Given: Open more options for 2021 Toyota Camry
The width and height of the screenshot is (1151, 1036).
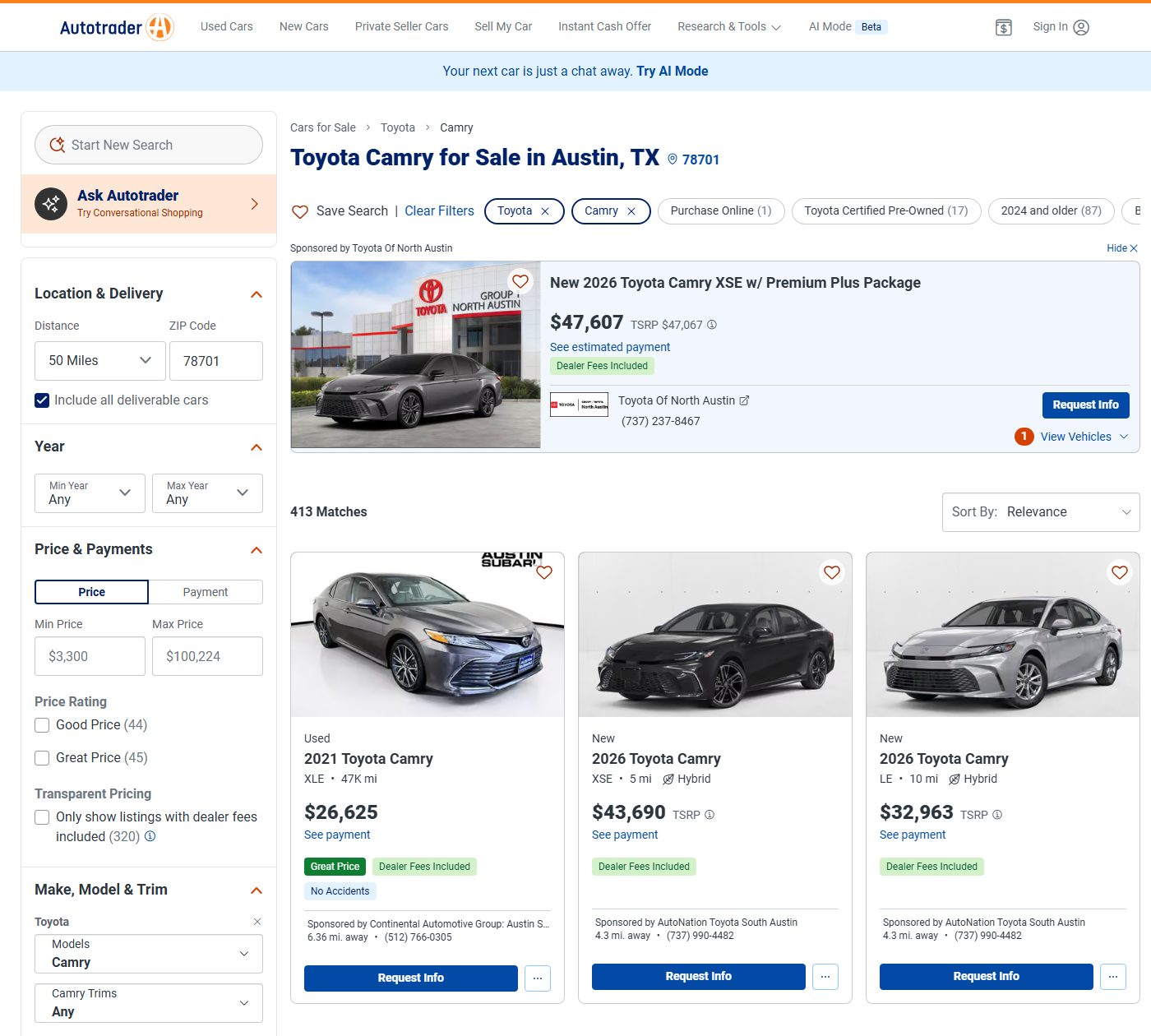Looking at the screenshot, I should pos(538,978).
